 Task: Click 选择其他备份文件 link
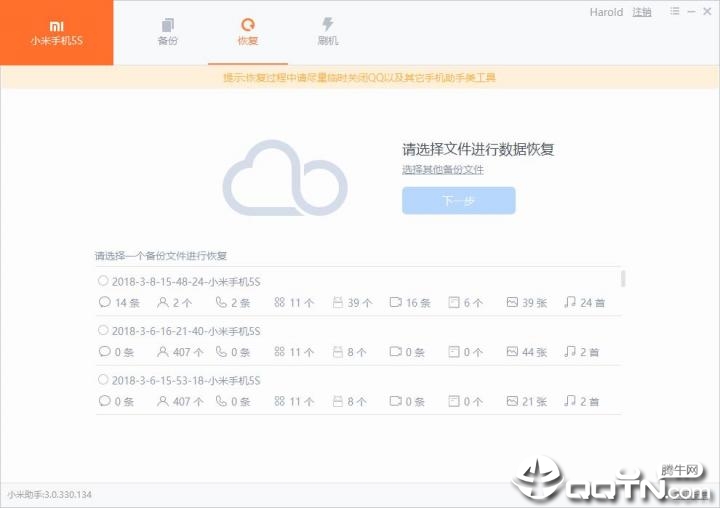443,169
